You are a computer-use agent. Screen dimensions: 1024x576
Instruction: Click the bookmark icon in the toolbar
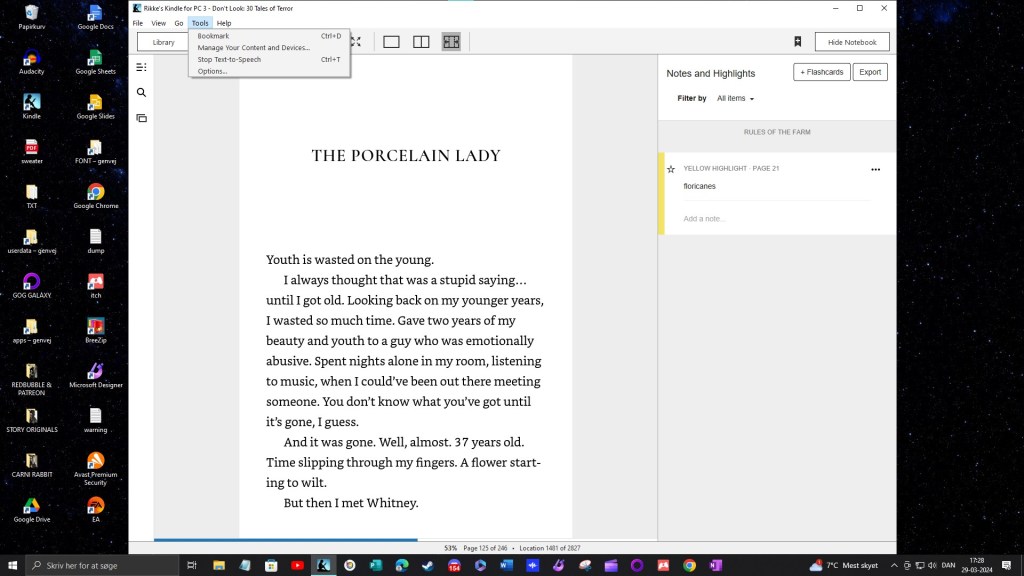[797, 42]
